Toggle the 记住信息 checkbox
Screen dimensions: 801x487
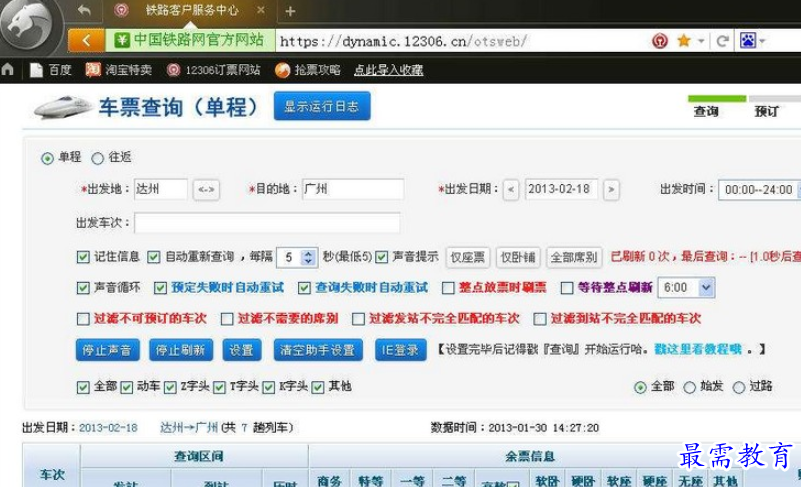(x=83, y=257)
